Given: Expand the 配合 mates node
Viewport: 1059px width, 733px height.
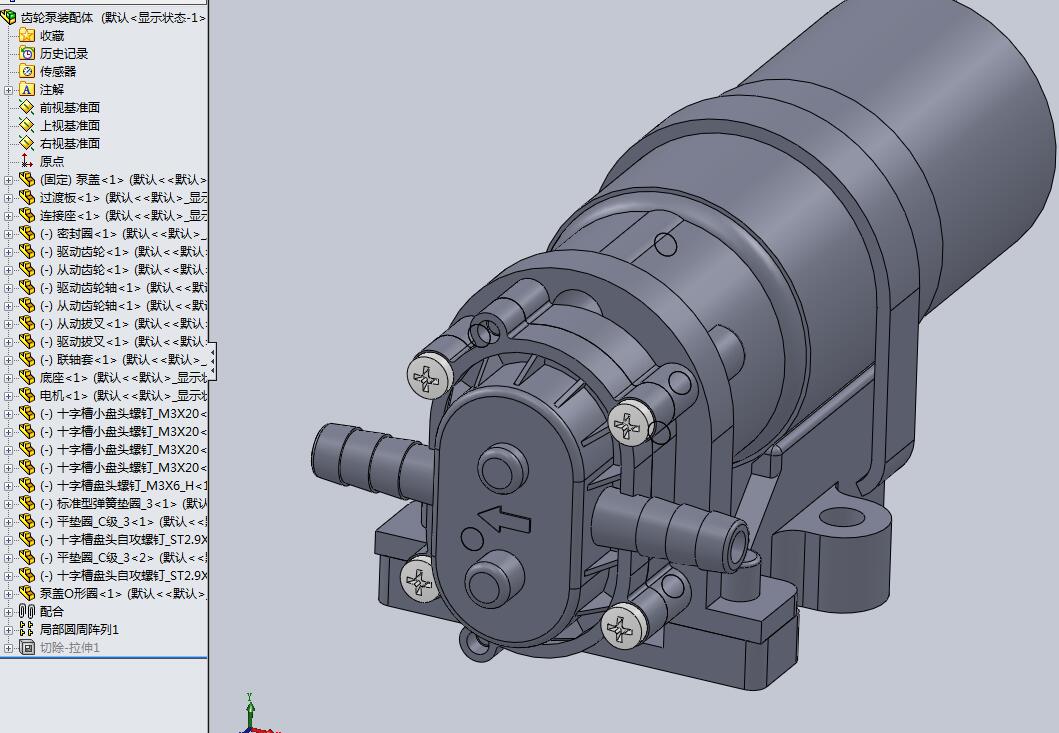Looking at the screenshot, I should click(8, 611).
